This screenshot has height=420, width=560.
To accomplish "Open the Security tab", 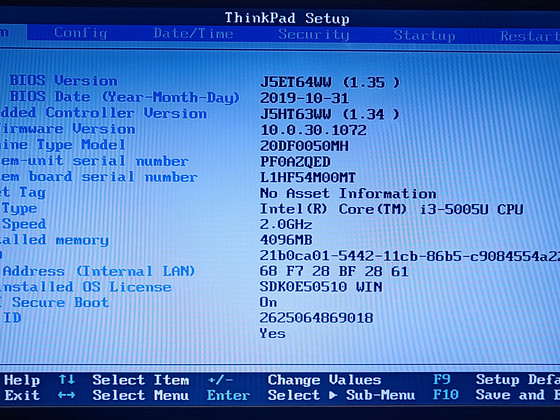I will click(x=314, y=35).
